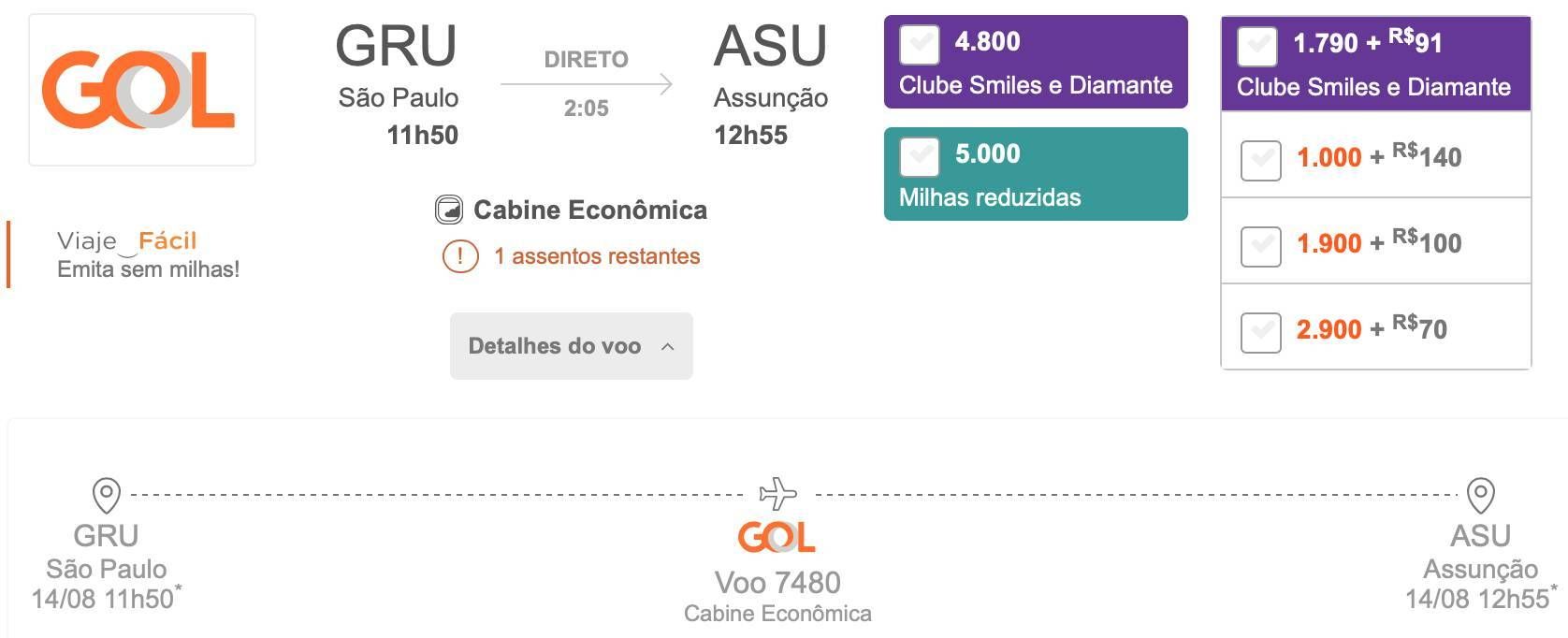This screenshot has width=1568, height=638.
Task: Click the chevron next to Detalhes do voo
Action: 667,347
